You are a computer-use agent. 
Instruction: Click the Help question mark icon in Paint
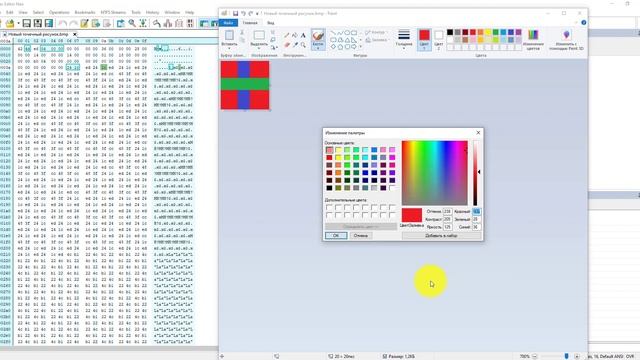click(584, 23)
